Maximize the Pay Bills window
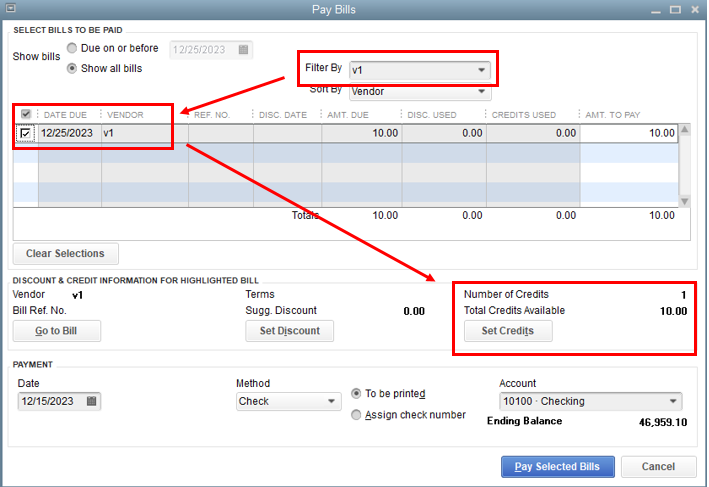 (x=675, y=9)
